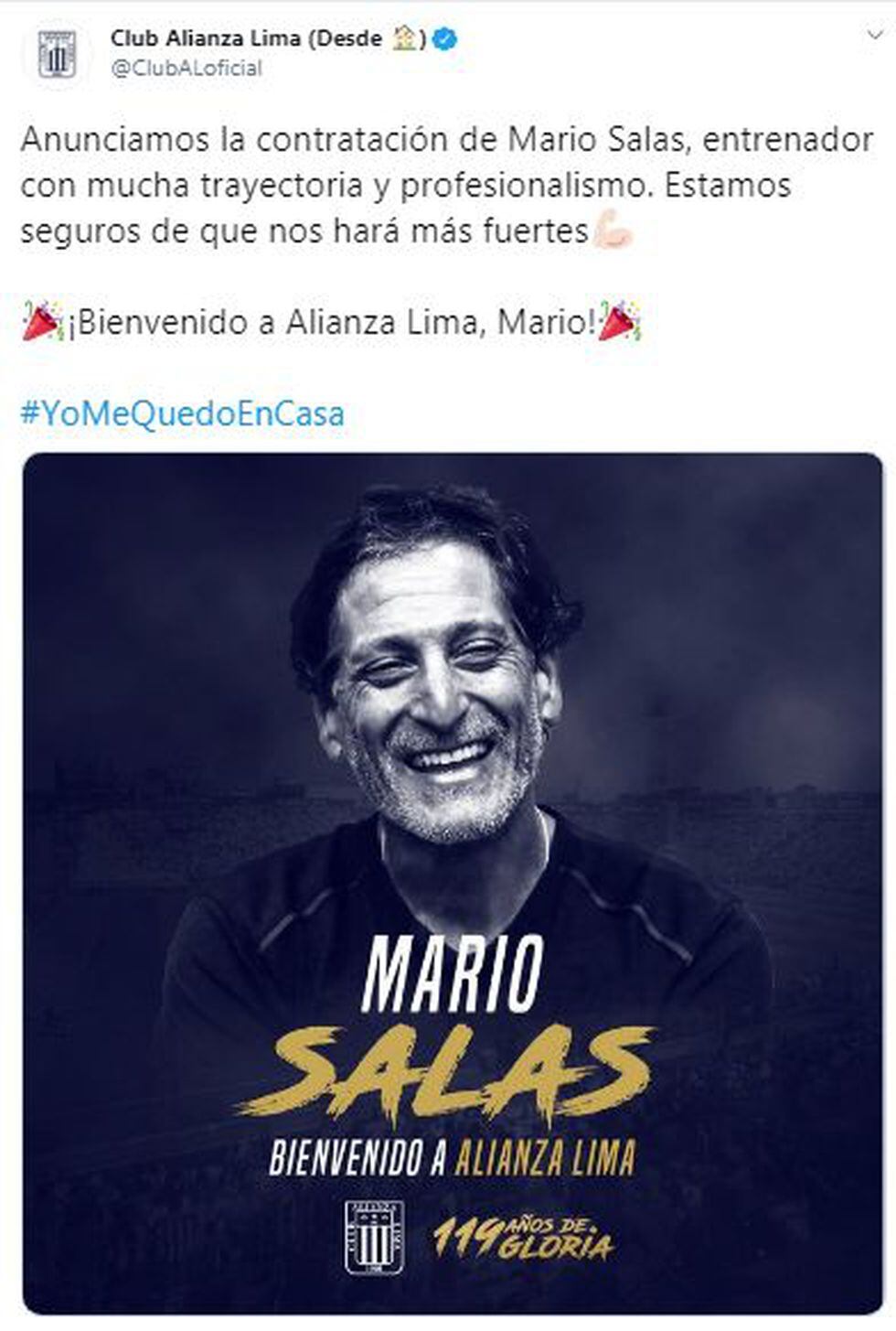This screenshot has width=896, height=1331.
Task: Click the party popper emoji before ¡Bienvenido
Action: coord(42,323)
